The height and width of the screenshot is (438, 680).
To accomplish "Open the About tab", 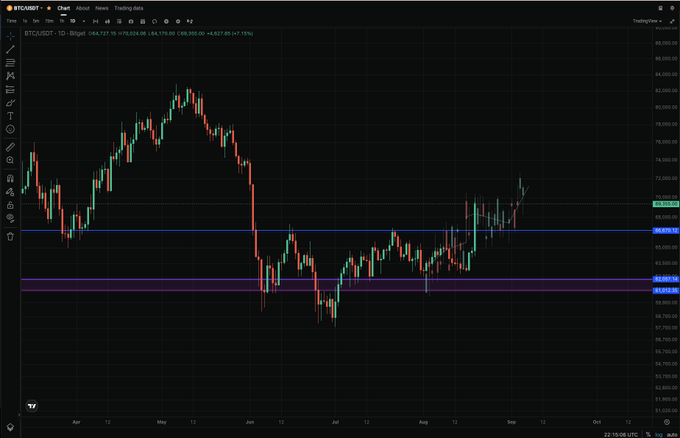I will pos(82,8).
